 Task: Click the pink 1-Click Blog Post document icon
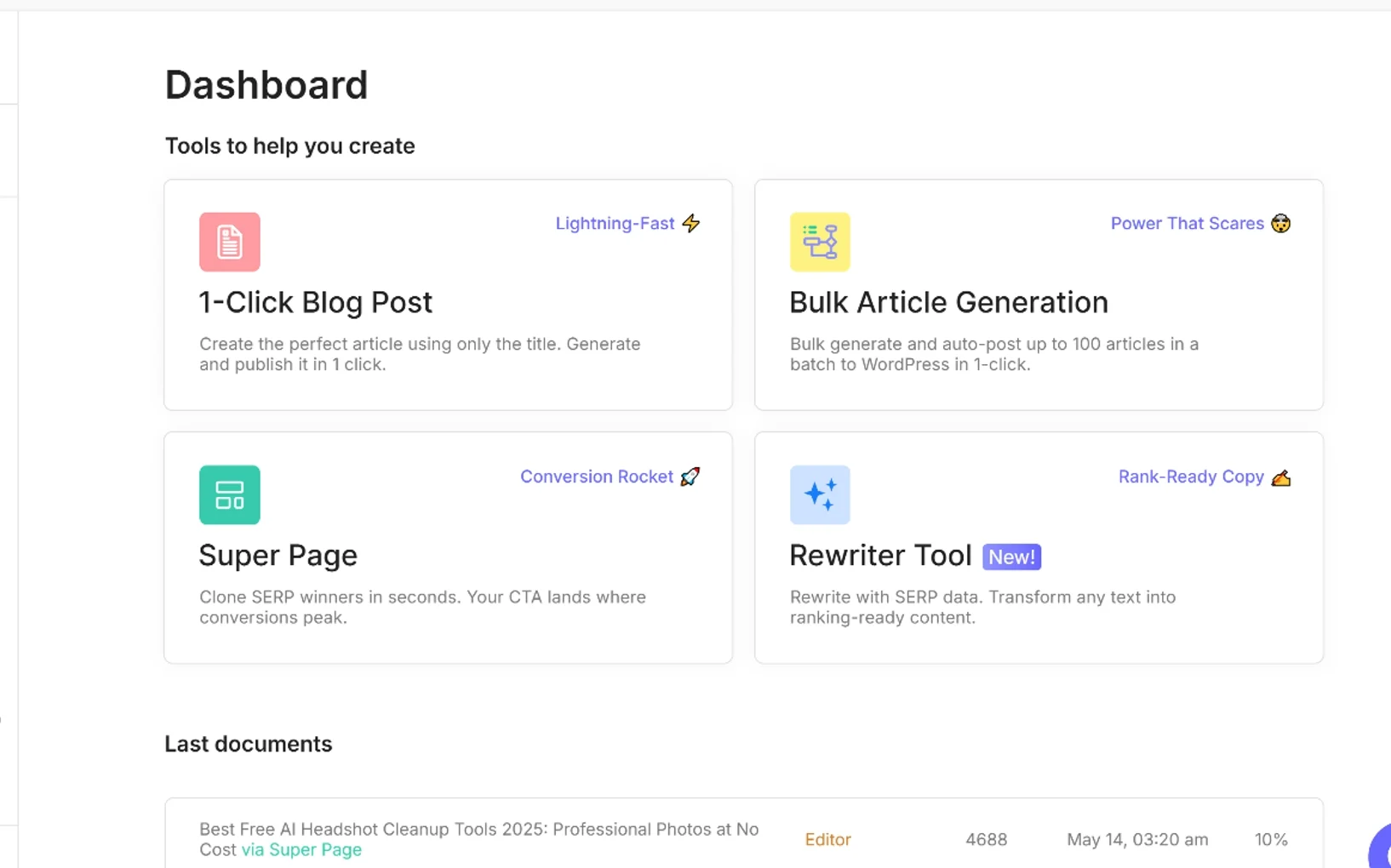point(230,242)
